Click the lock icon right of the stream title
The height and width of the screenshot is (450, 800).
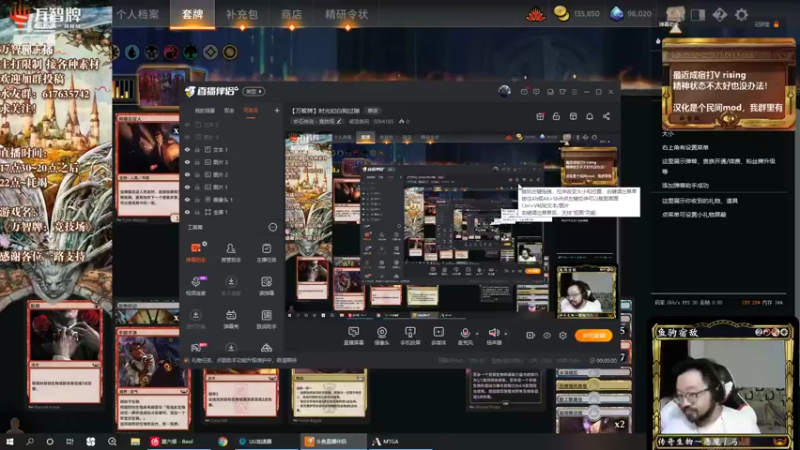(x=556, y=116)
